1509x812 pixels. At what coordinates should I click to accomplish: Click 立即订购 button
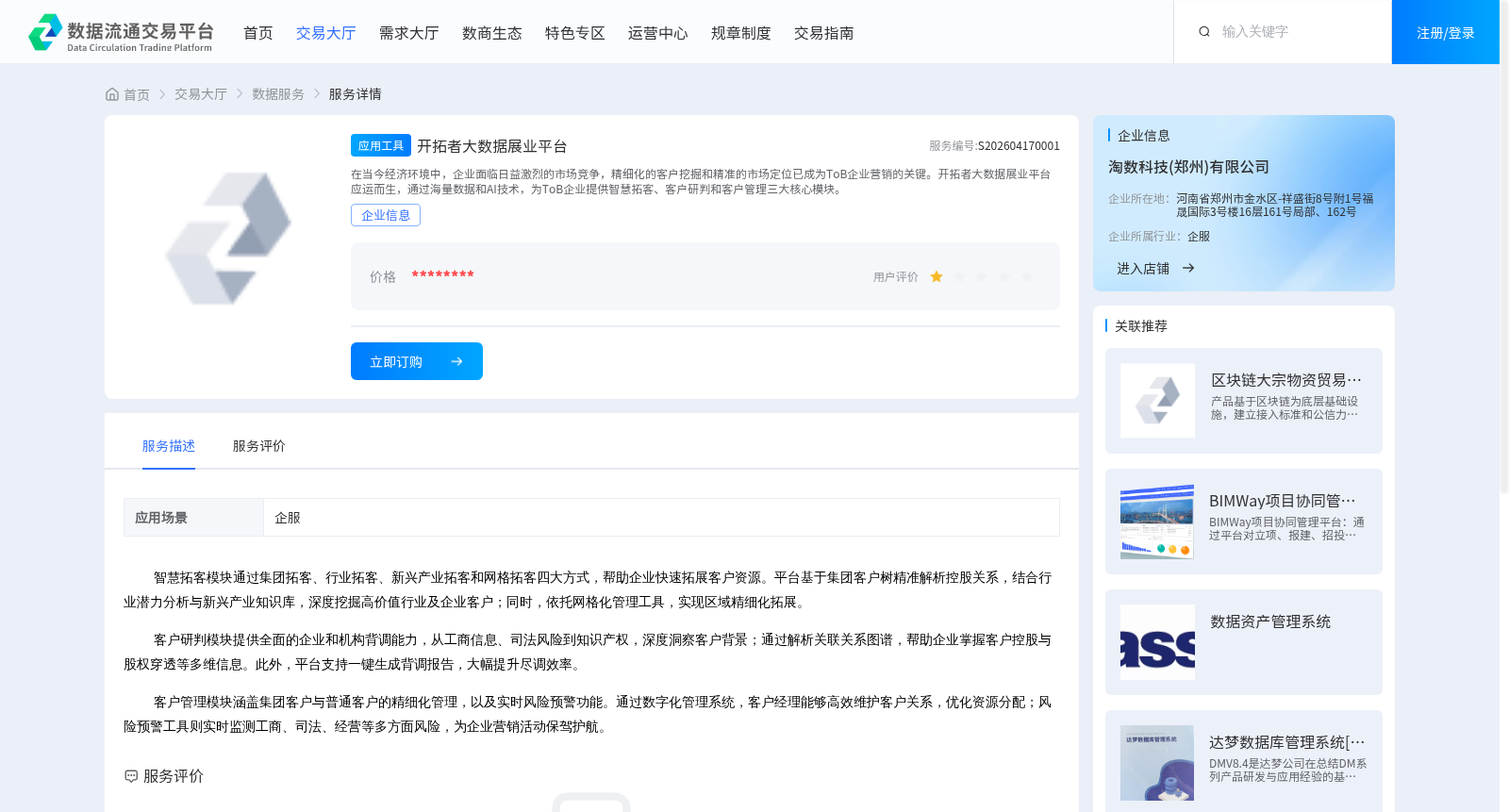point(417,361)
